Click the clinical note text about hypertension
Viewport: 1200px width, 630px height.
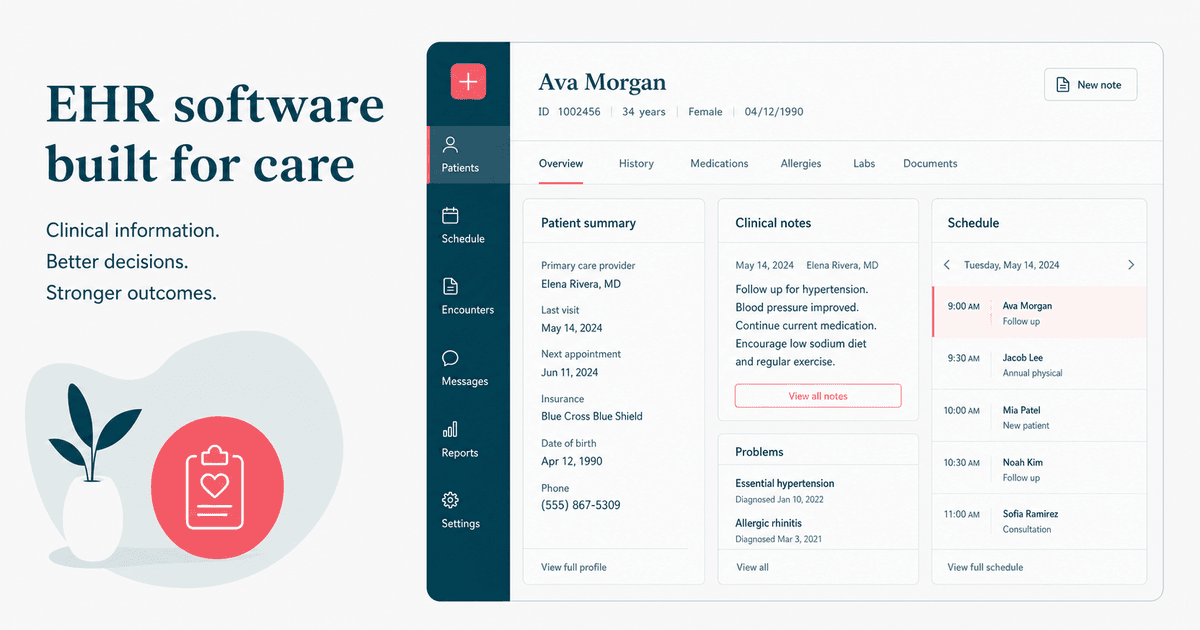806,326
